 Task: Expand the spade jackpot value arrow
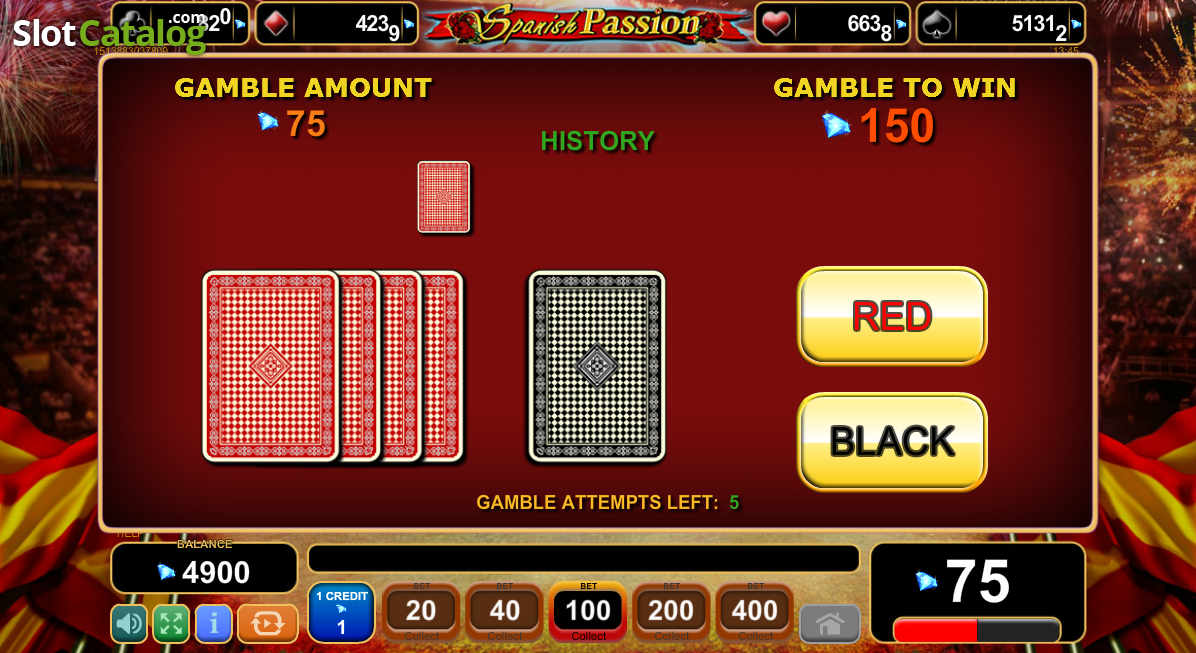click(1076, 24)
